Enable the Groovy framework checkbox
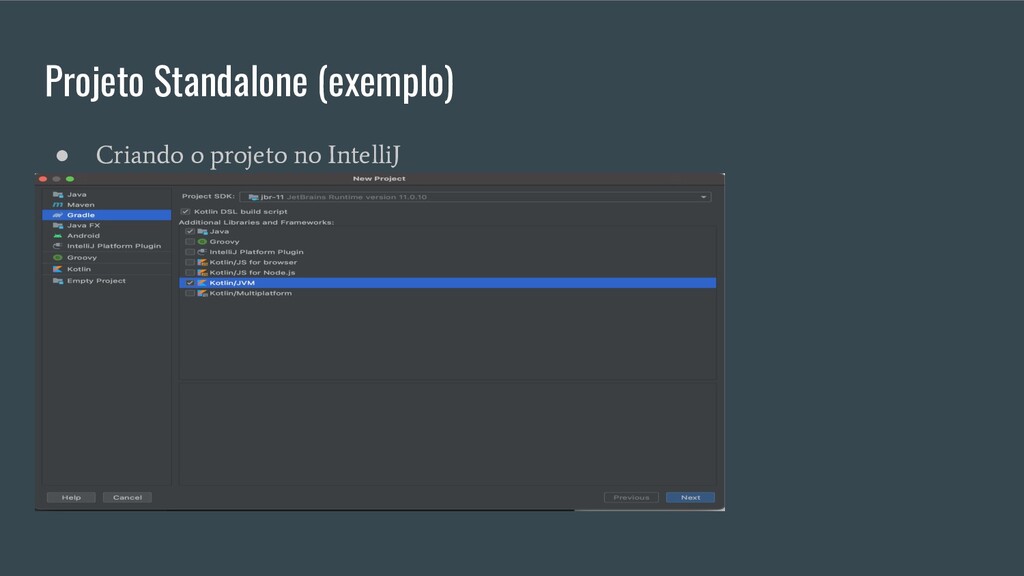This screenshot has height=576, width=1024. pyautogui.click(x=190, y=242)
